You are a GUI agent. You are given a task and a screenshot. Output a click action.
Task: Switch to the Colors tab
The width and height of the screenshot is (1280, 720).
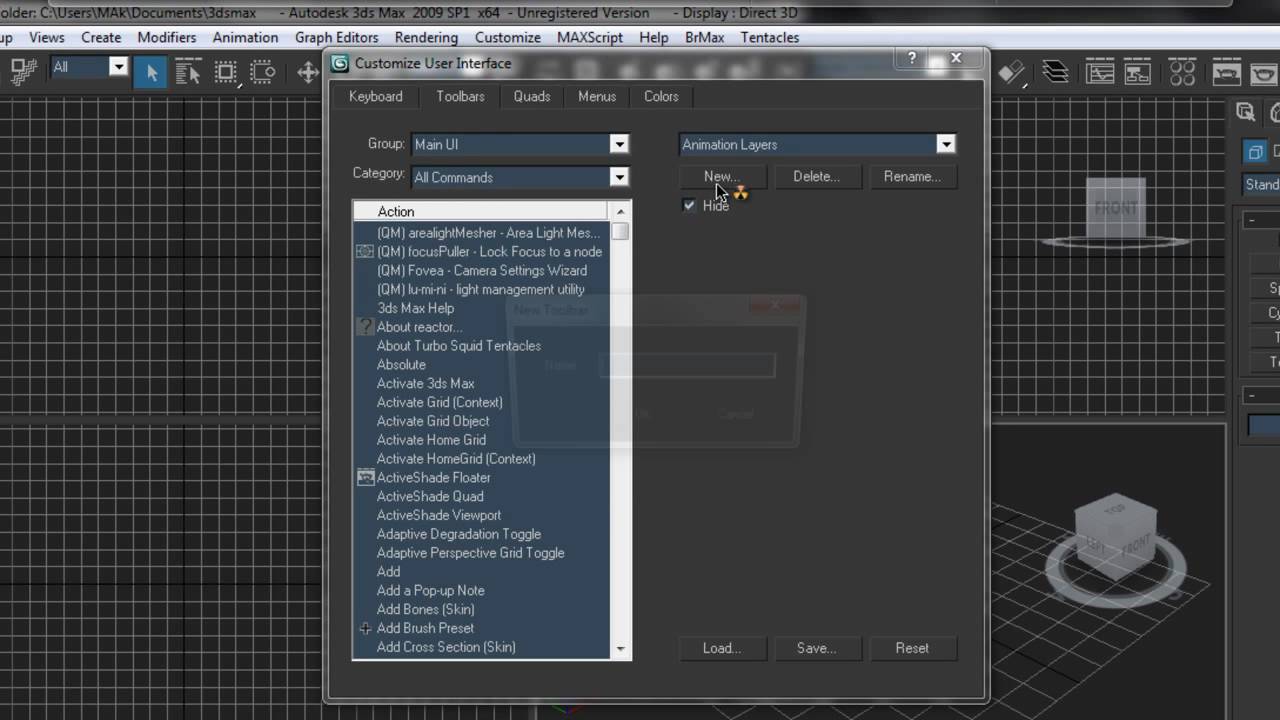(x=661, y=96)
